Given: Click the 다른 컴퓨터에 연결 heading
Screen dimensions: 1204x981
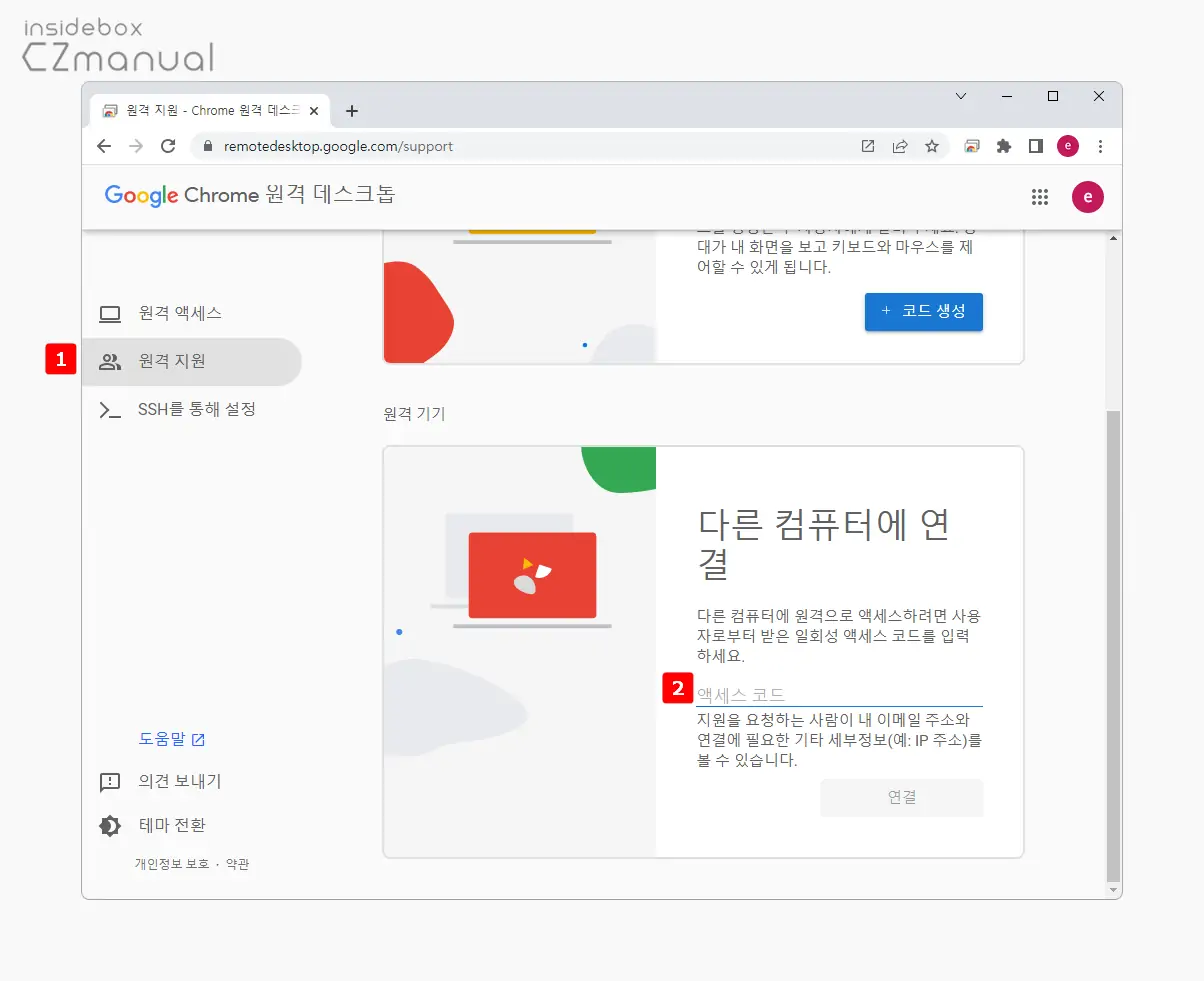Looking at the screenshot, I should pyautogui.click(x=824, y=544).
